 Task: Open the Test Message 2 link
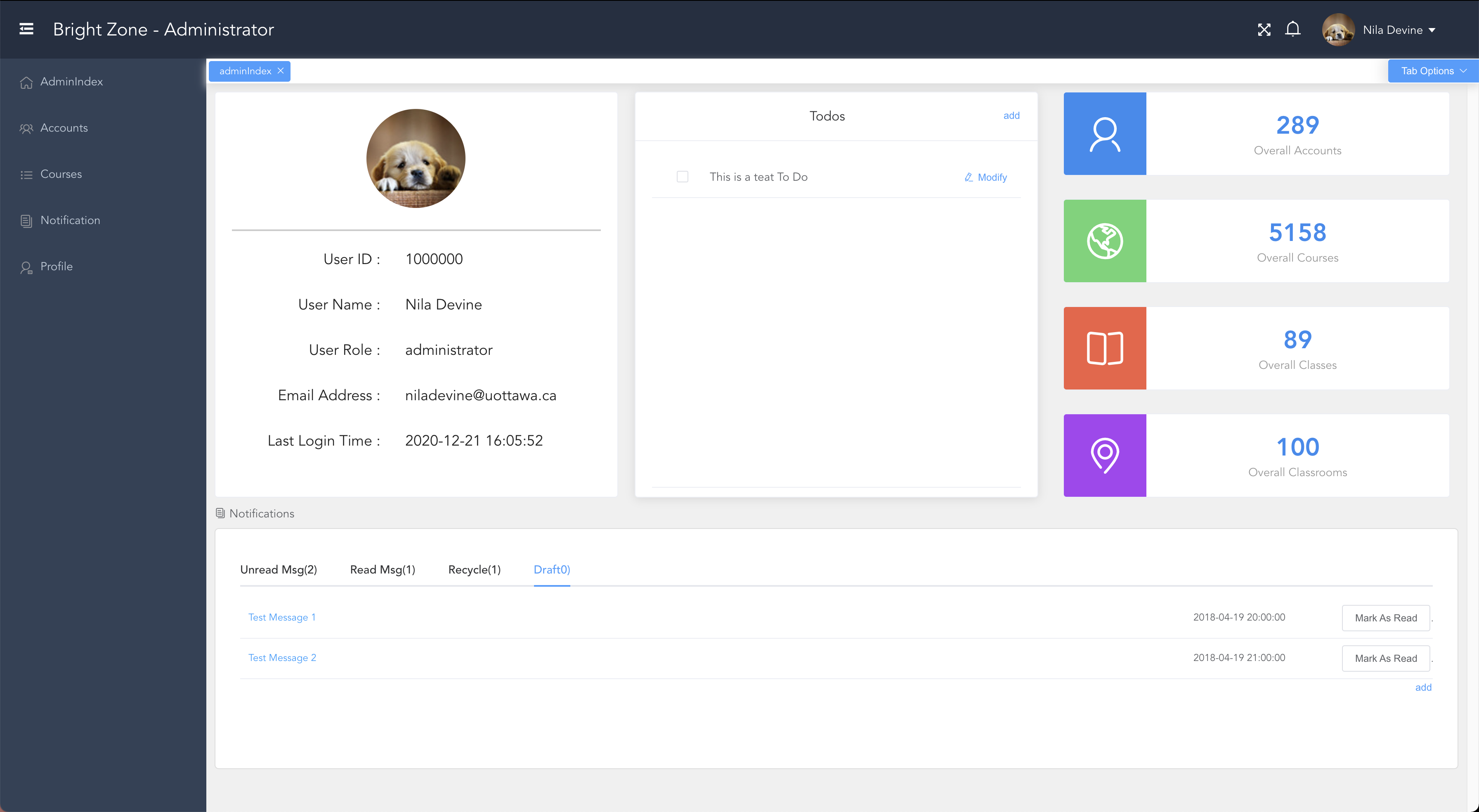pyautogui.click(x=282, y=658)
